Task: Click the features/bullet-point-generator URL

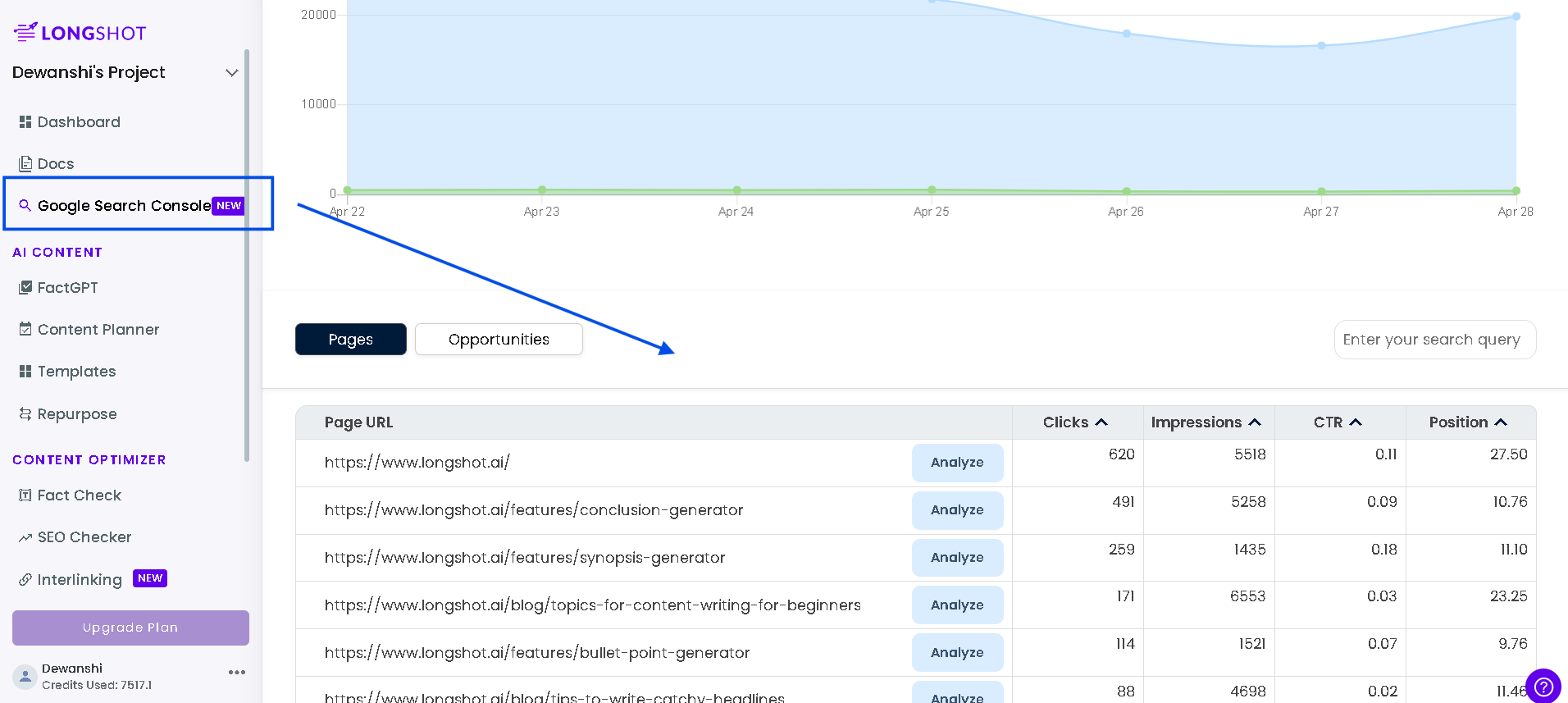Action: pos(537,653)
